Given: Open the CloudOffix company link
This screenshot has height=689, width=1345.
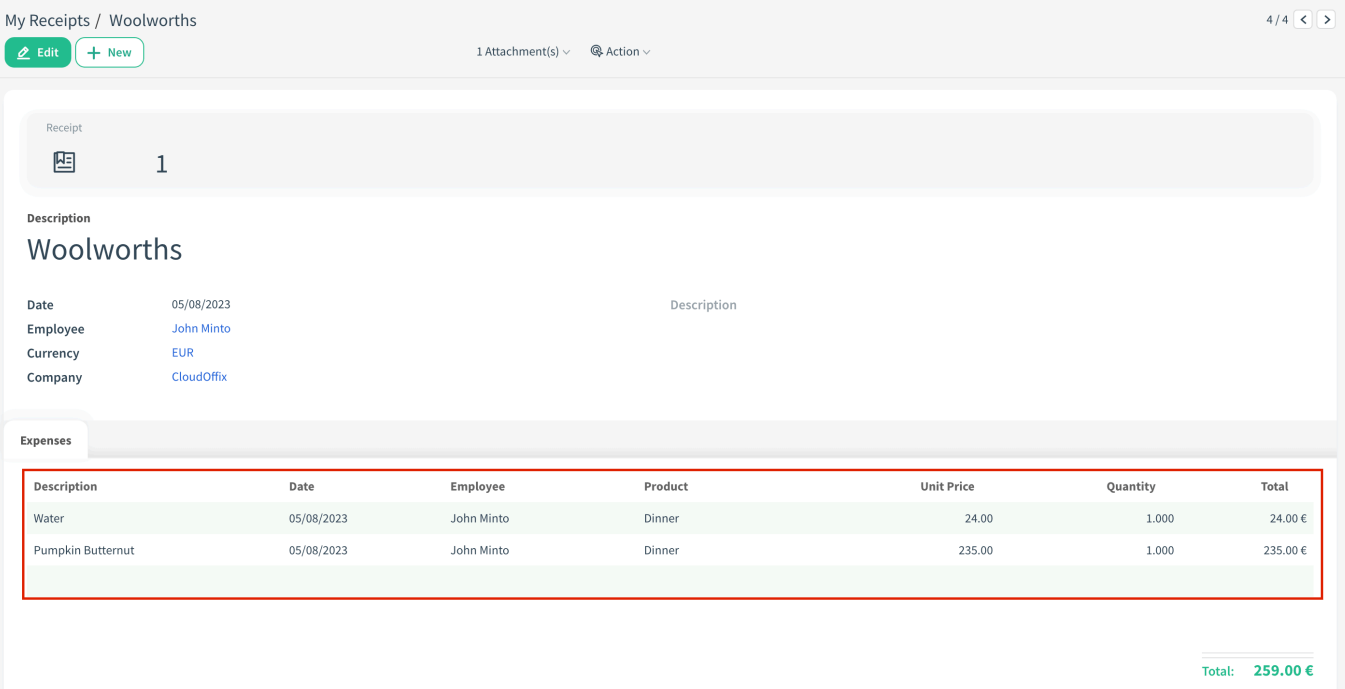Looking at the screenshot, I should [x=199, y=377].
